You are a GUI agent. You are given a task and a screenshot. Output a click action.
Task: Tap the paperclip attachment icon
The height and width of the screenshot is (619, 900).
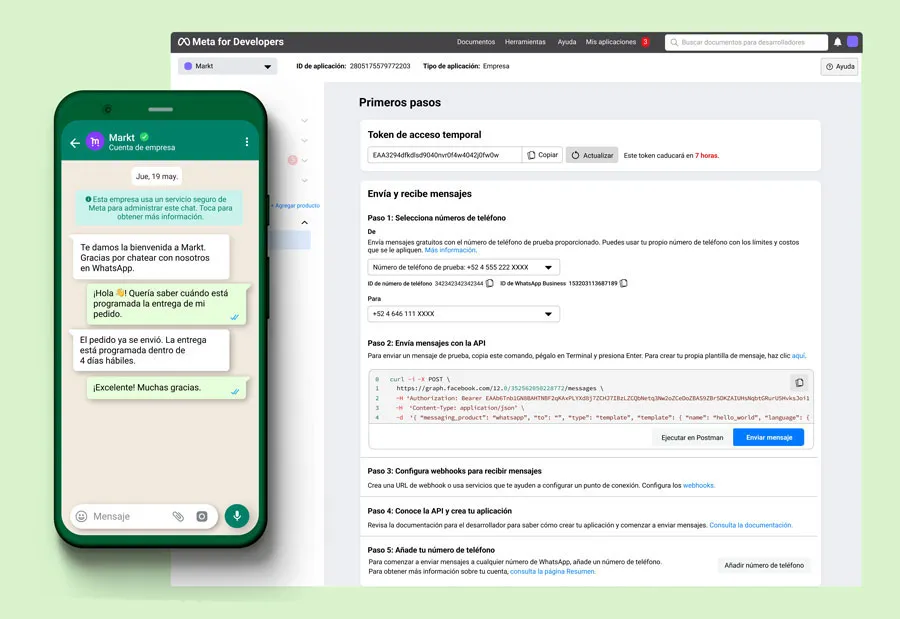(x=180, y=516)
